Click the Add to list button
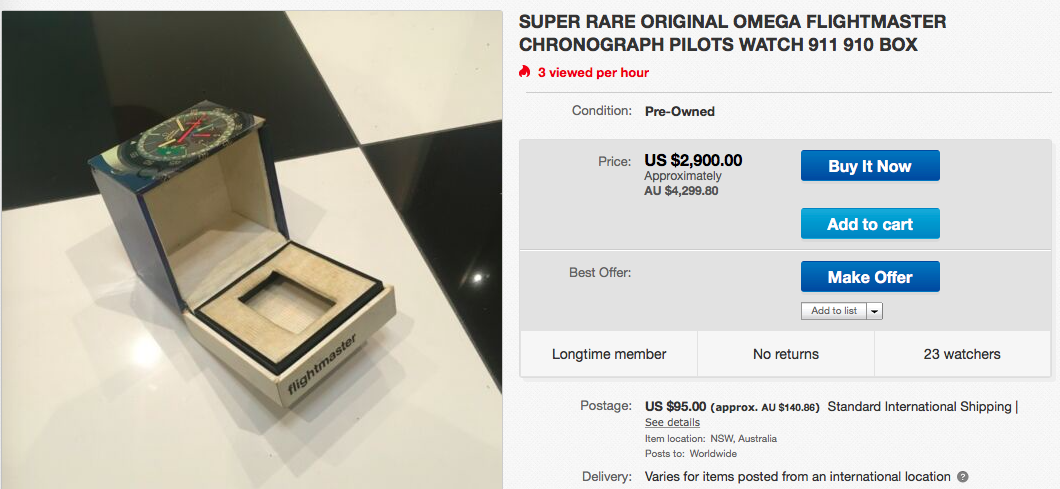 click(x=834, y=311)
